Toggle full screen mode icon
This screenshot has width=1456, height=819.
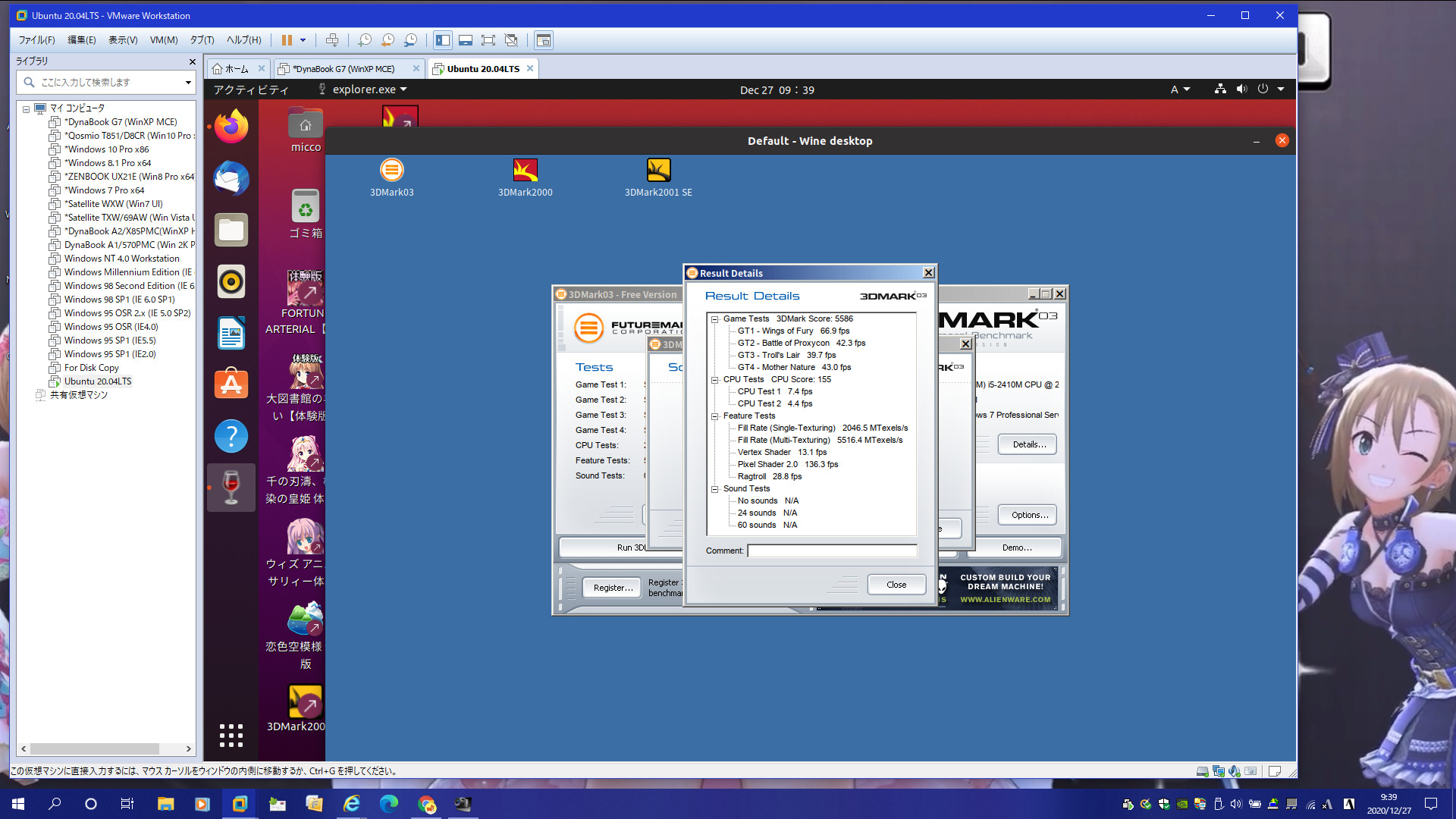tap(488, 40)
